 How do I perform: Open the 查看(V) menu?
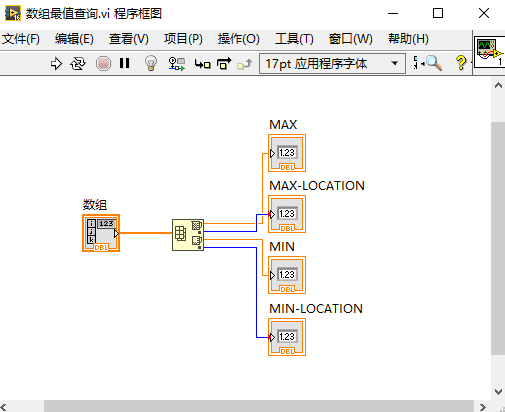coord(129,39)
